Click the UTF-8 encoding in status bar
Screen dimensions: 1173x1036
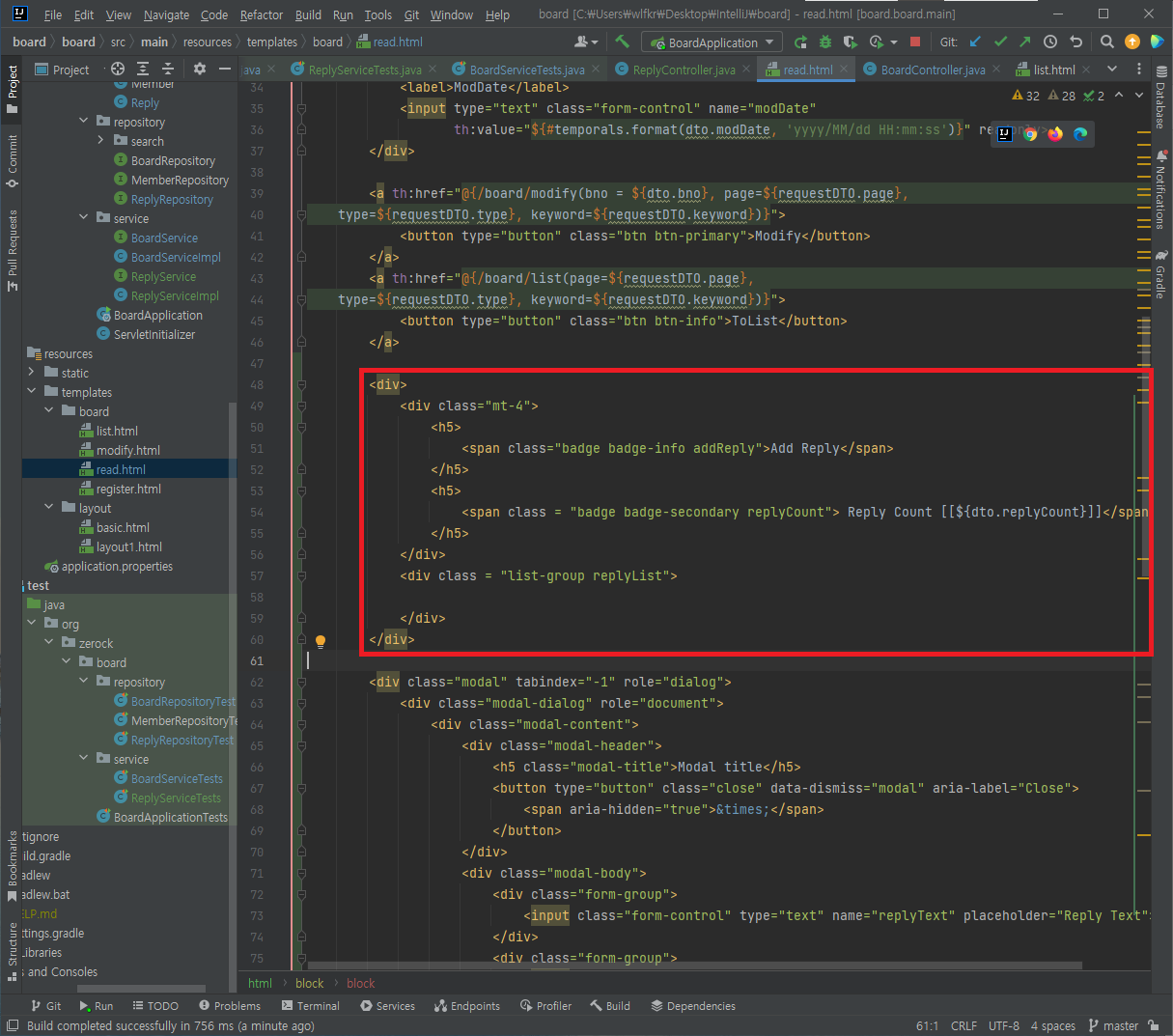coord(1004,1025)
